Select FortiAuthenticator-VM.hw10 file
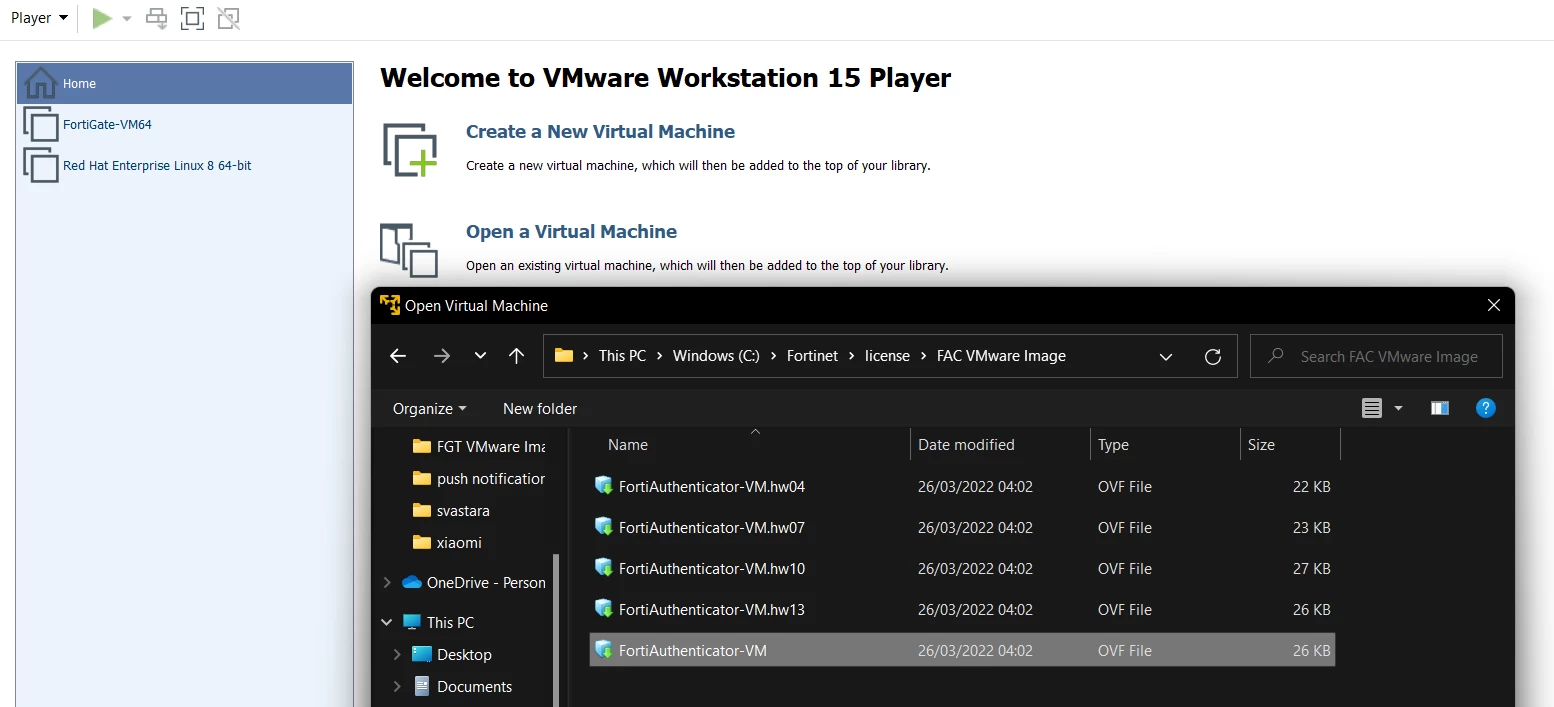The height and width of the screenshot is (707, 1554). pyautogui.click(x=962, y=568)
